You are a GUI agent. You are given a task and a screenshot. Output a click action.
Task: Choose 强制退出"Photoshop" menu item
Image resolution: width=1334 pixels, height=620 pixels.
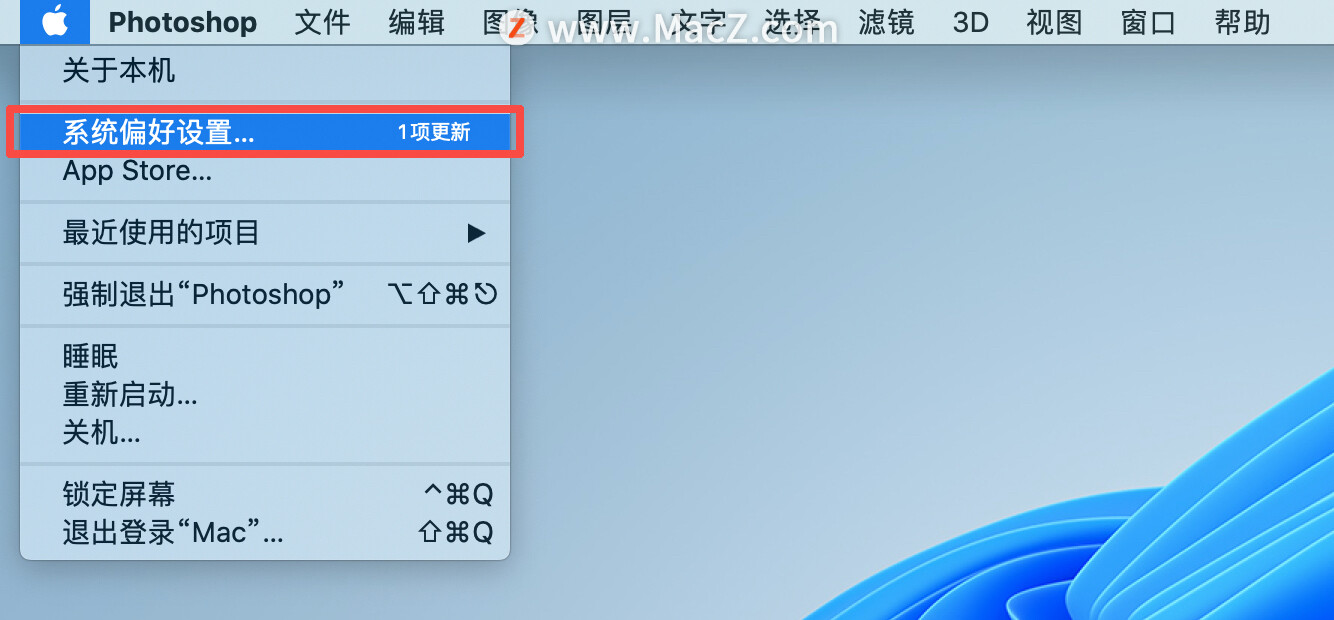click(x=265, y=294)
